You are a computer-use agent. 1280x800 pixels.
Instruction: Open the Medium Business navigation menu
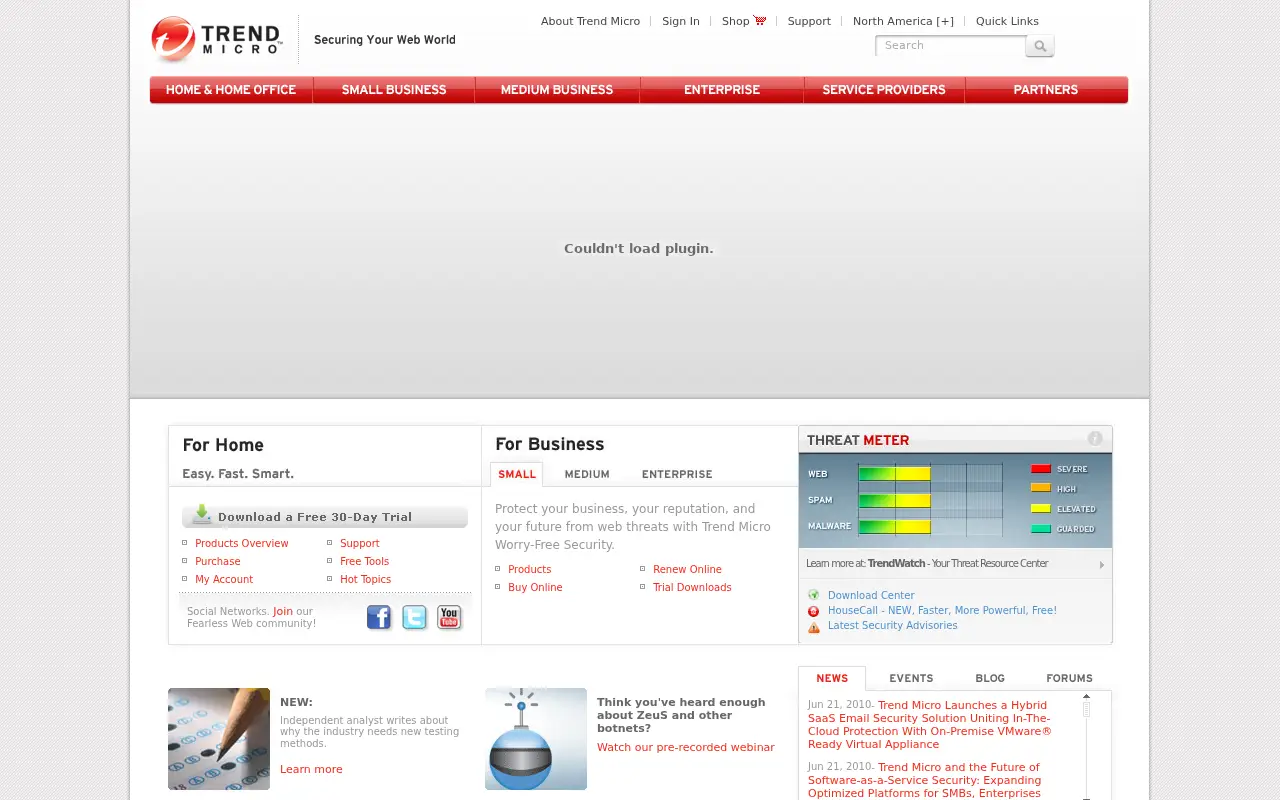(557, 90)
